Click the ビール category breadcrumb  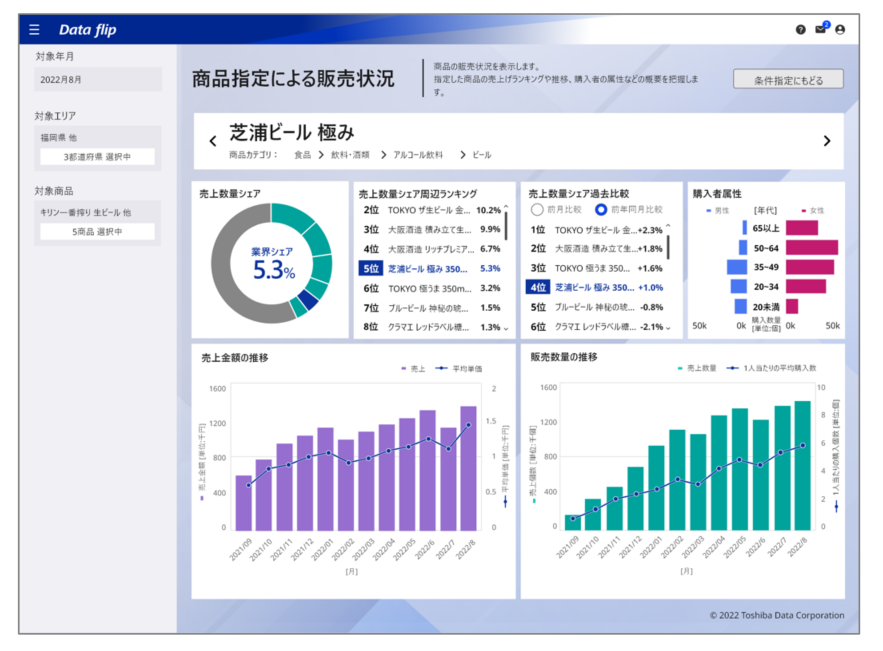[x=481, y=155]
